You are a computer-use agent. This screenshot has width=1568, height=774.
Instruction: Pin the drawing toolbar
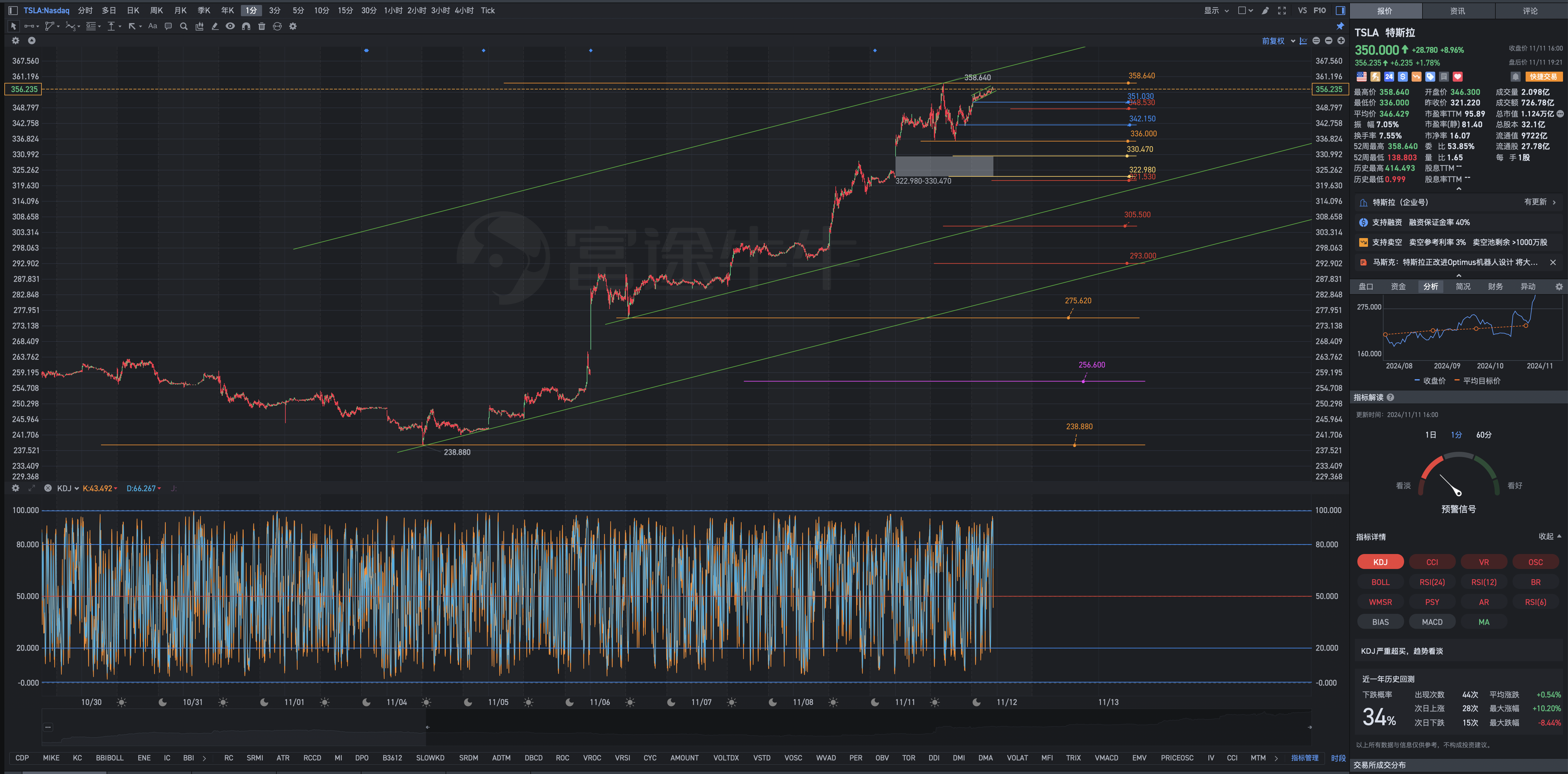(1340, 26)
